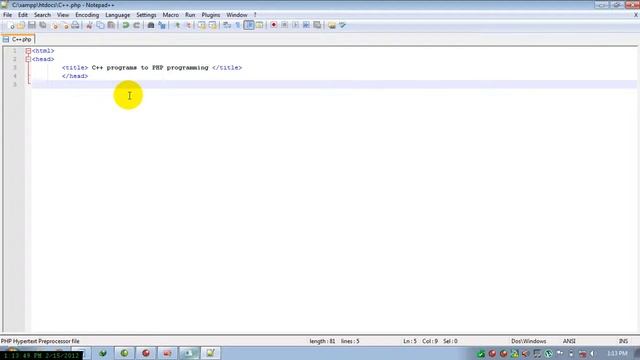
Task: Click the Save Recorded Macro icon
Action: pyautogui.click(x=317, y=25)
